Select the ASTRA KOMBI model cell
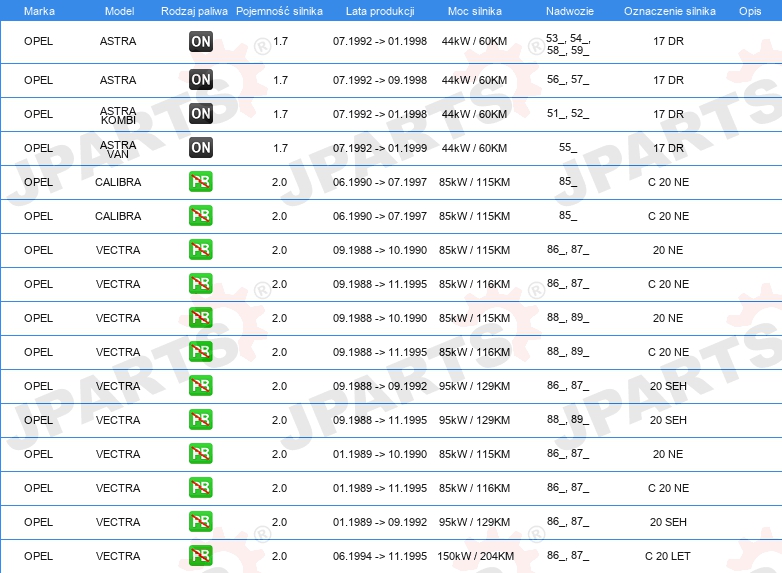Image resolution: width=782 pixels, height=573 pixels. tap(118, 115)
